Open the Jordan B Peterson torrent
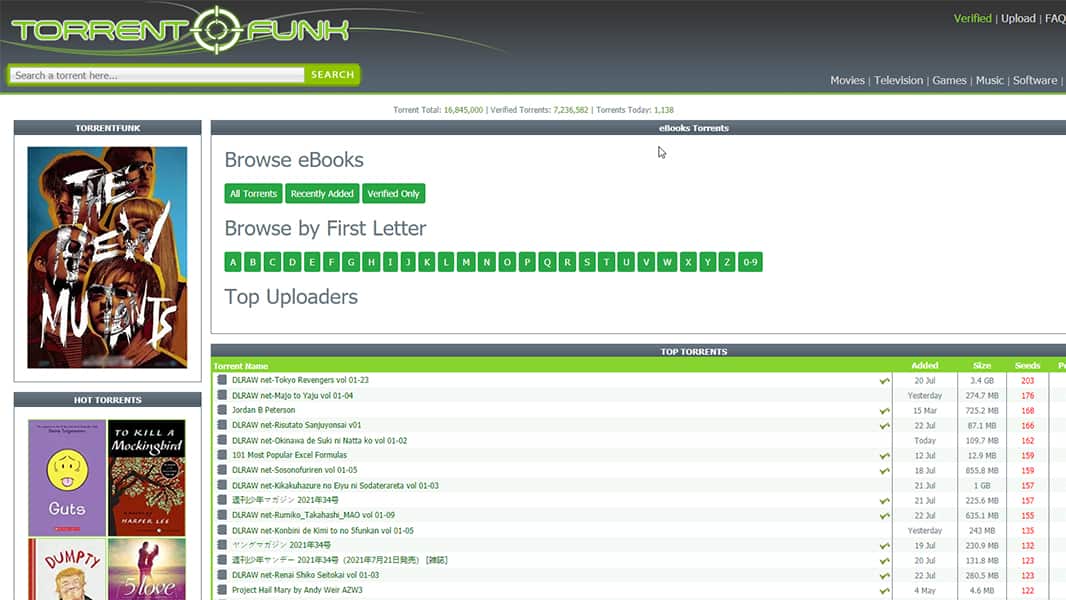 (x=263, y=410)
